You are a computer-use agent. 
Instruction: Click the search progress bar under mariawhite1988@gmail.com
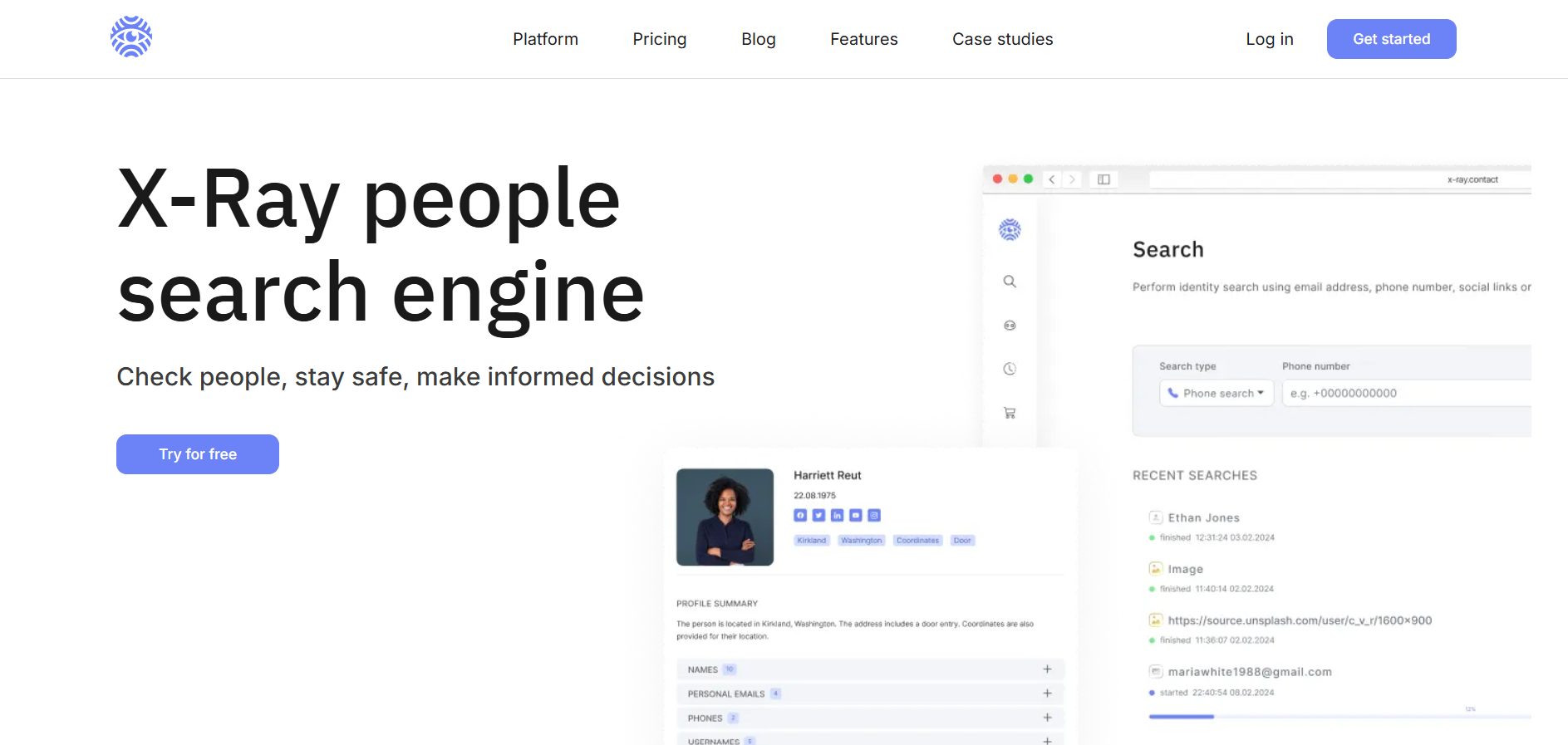click(x=1338, y=716)
